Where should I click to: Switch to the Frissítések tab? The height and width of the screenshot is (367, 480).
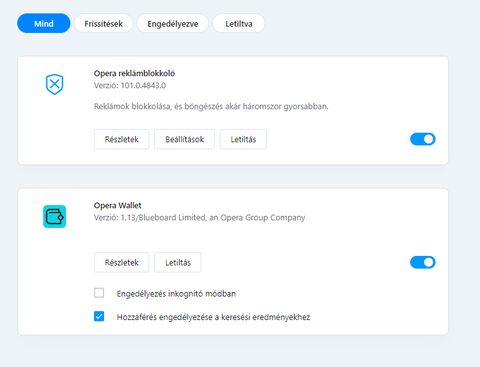pyautogui.click(x=103, y=23)
